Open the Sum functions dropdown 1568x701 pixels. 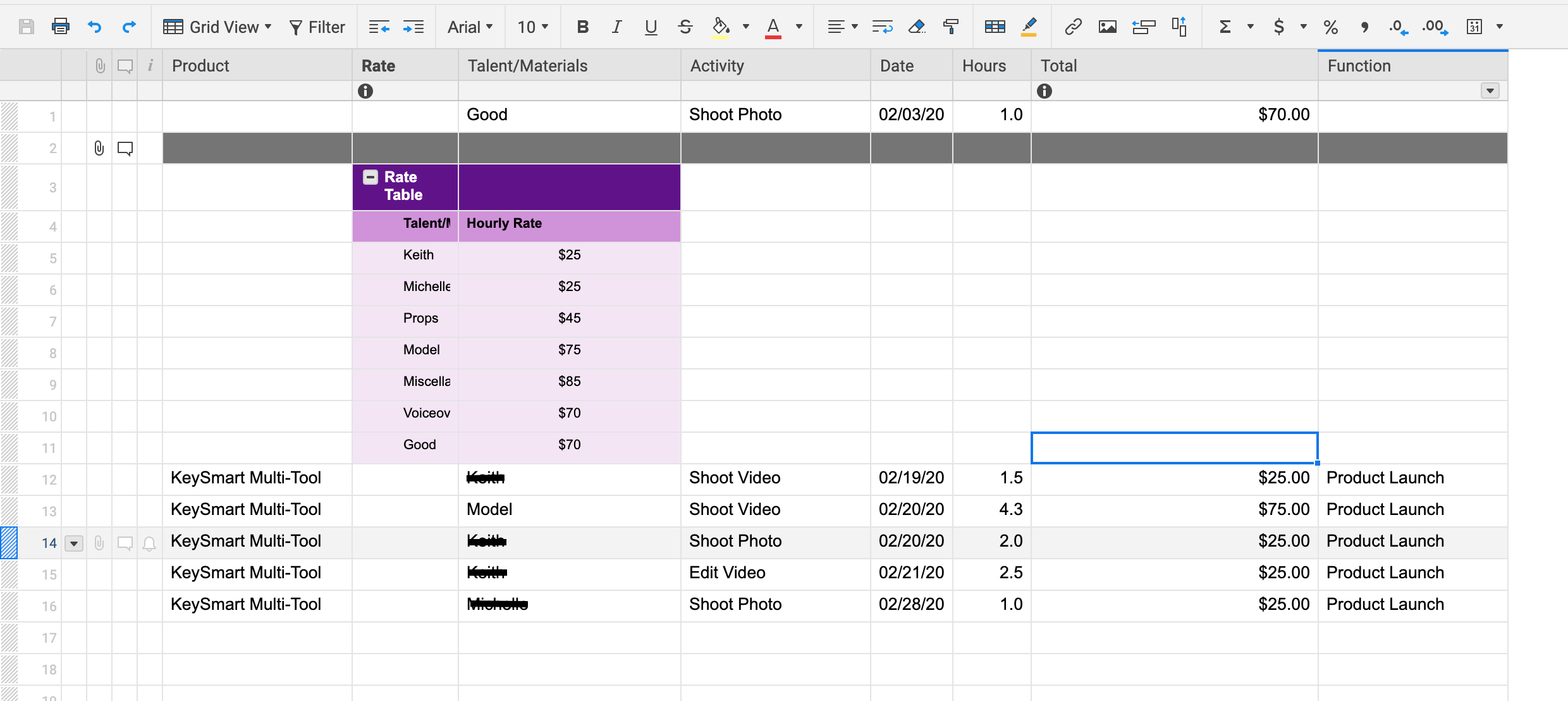[x=1250, y=27]
